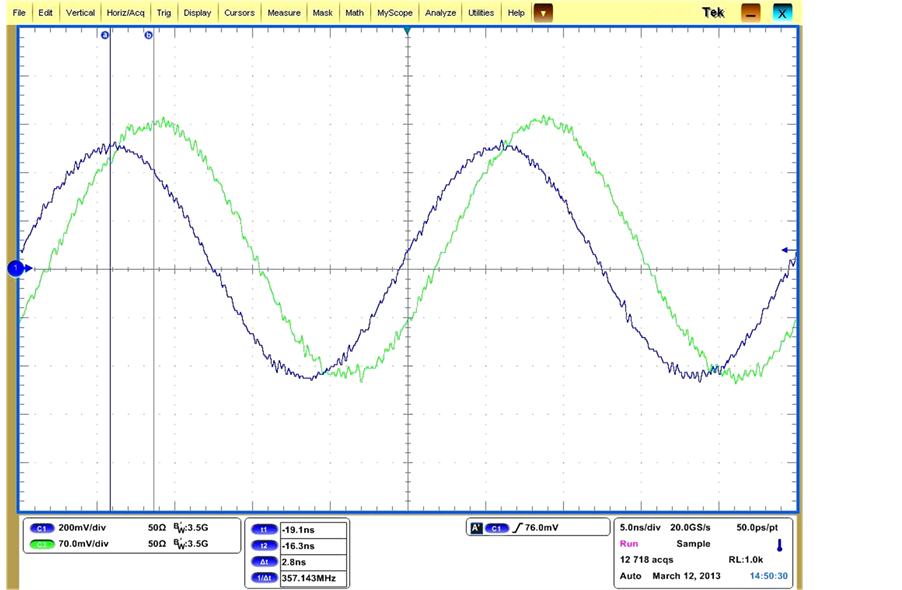The height and width of the screenshot is (590, 902).
Task: Close the Tek application with the X button
Action: pyautogui.click(x=782, y=13)
